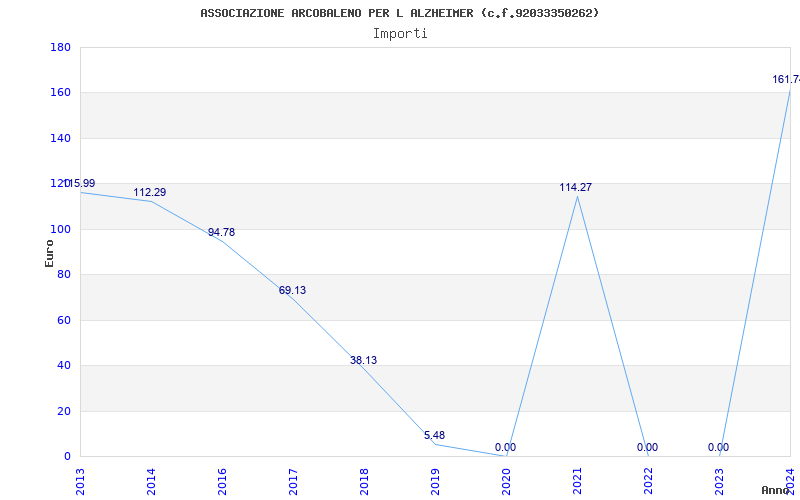The height and width of the screenshot is (500, 800).
Task: Click the 180 value on Euro axis
Action: click(x=60, y=47)
